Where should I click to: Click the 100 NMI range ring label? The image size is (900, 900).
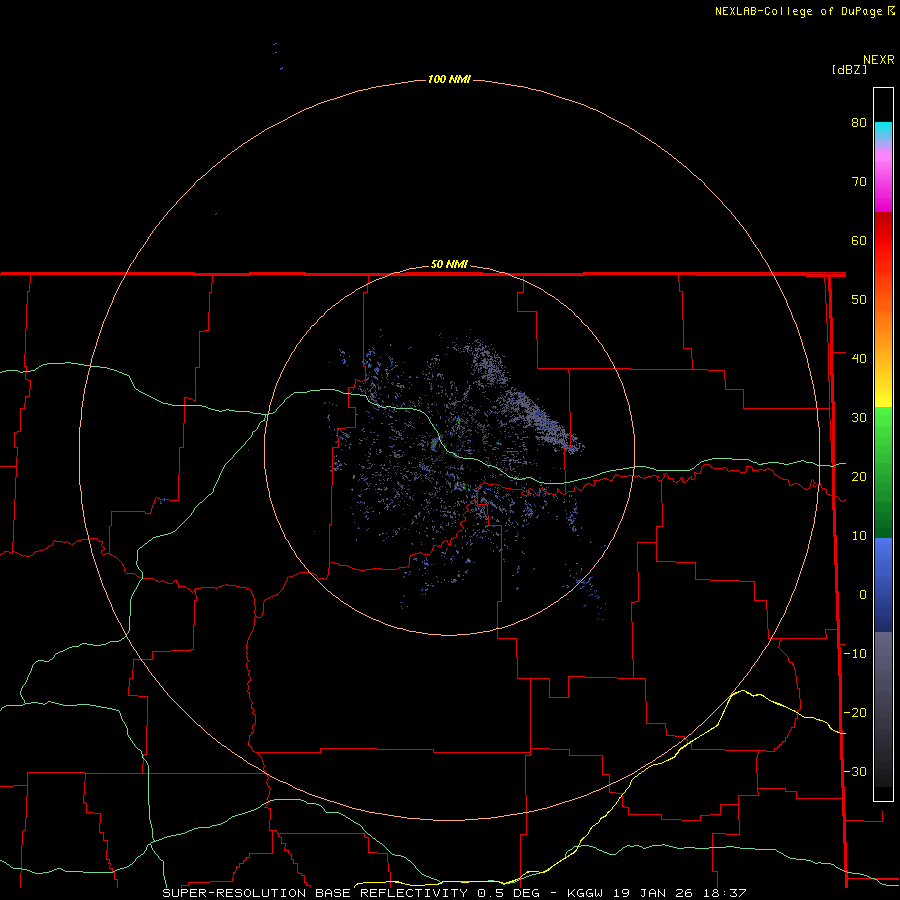point(449,79)
